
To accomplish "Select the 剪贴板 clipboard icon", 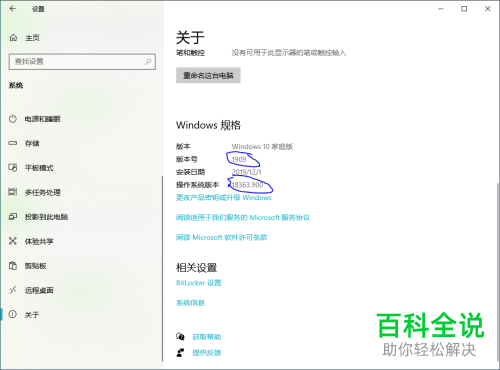I will pyautogui.click(x=13, y=266).
